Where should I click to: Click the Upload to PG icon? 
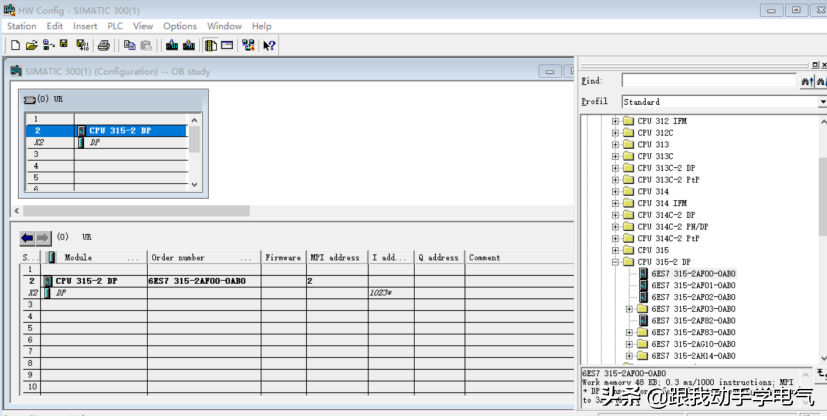click(x=189, y=45)
